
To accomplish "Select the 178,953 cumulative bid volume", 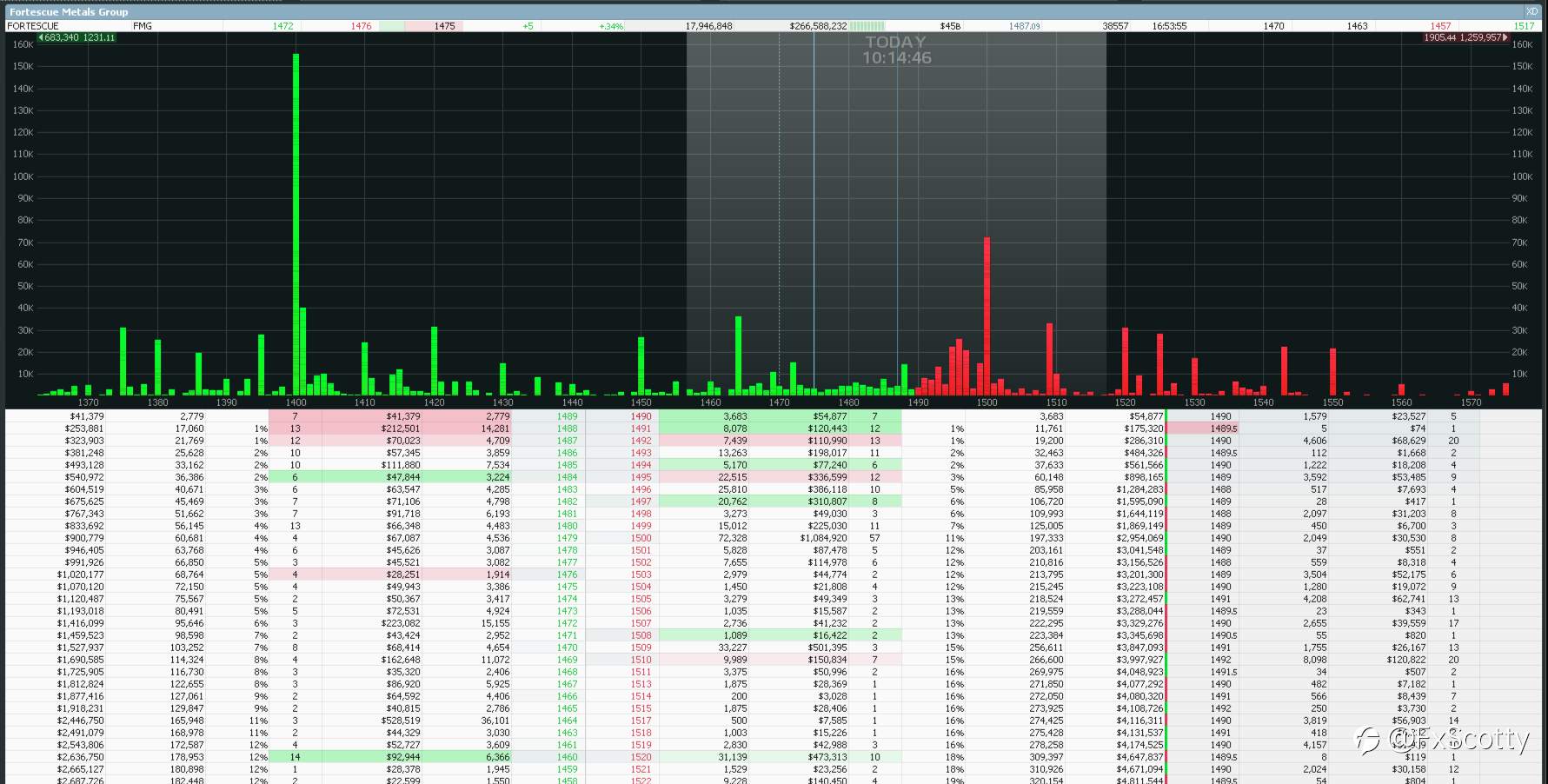I will coord(187,757).
